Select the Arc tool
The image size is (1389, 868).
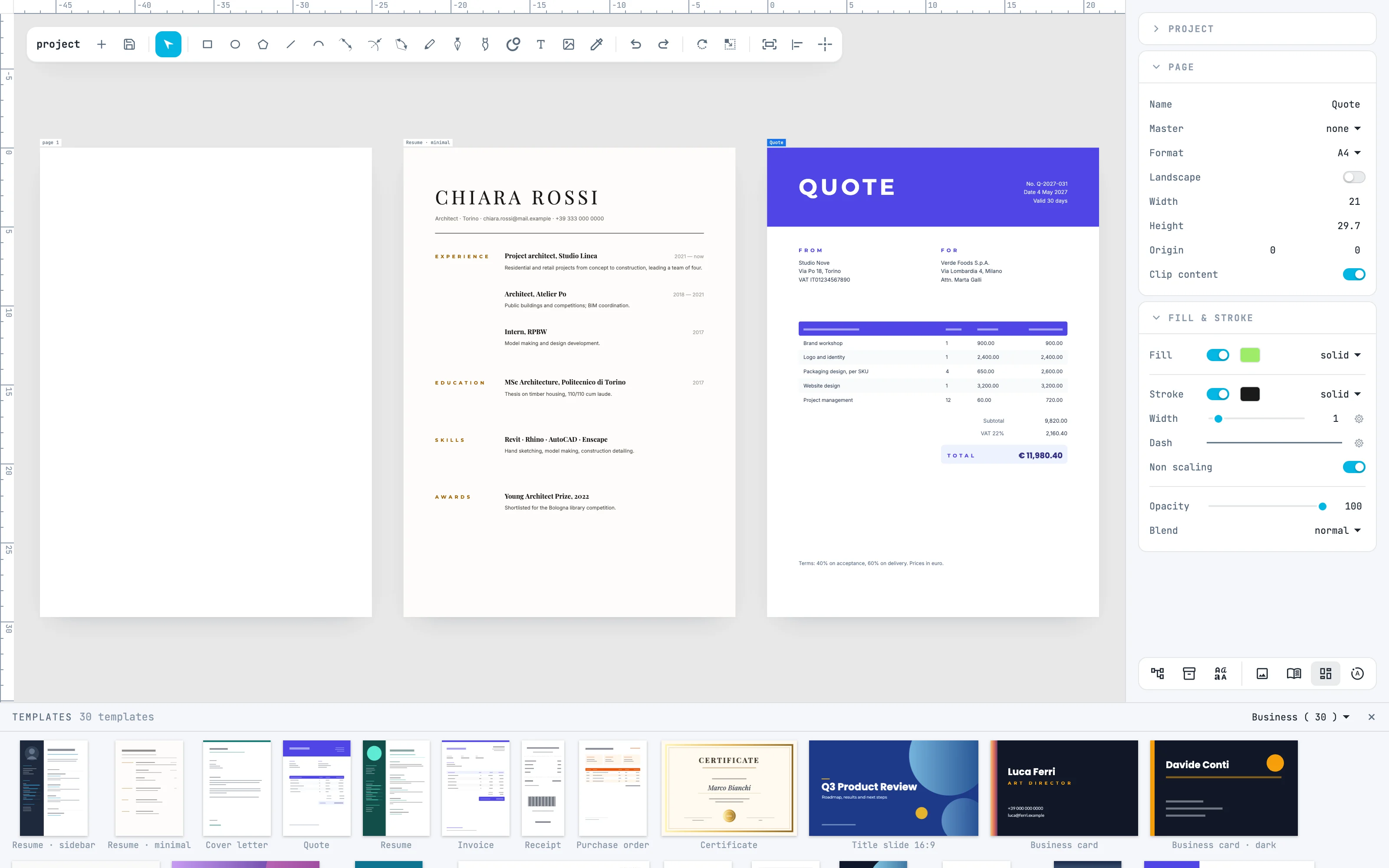click(319, 44)
